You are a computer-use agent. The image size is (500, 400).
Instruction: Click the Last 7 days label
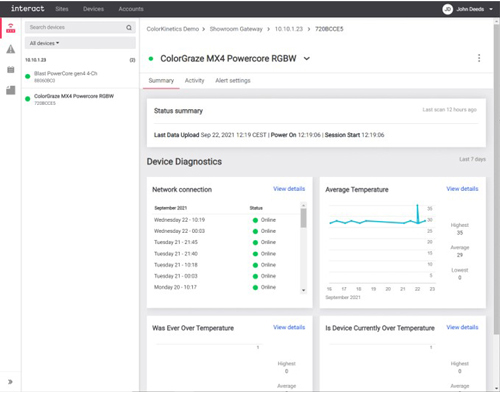click(x=472, y=159)
